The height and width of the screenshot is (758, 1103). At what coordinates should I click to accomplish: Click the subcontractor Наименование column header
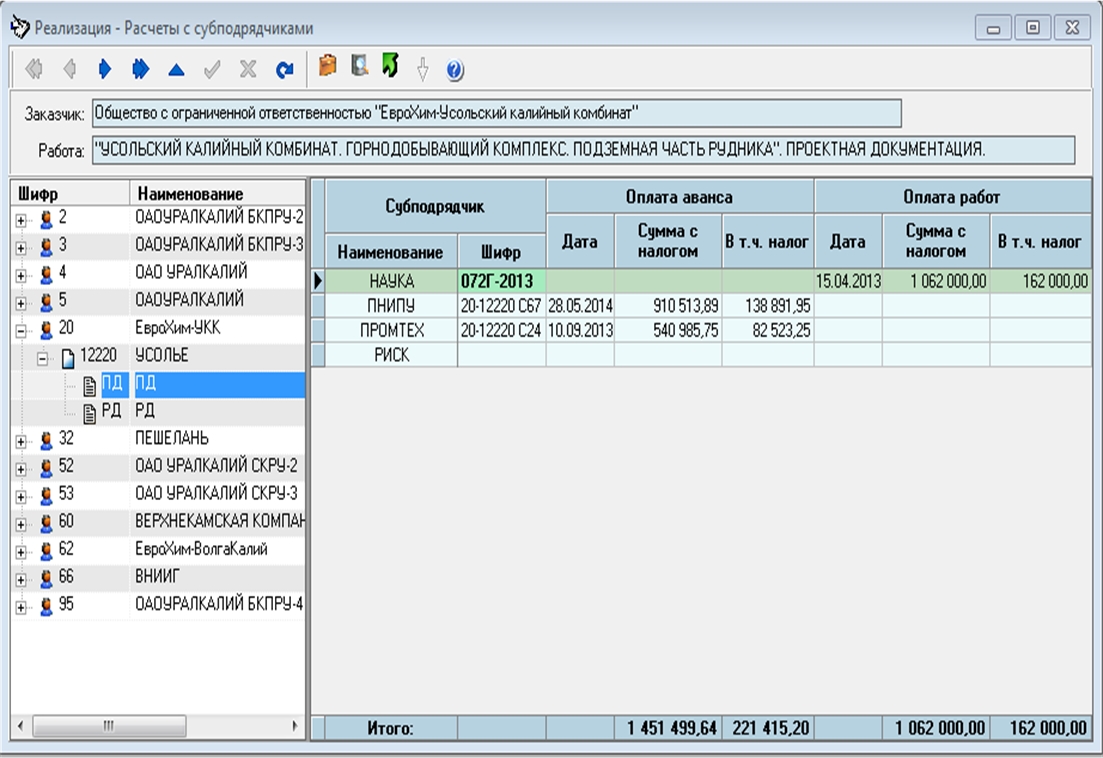pyautogui.click(x=390, y=252)
